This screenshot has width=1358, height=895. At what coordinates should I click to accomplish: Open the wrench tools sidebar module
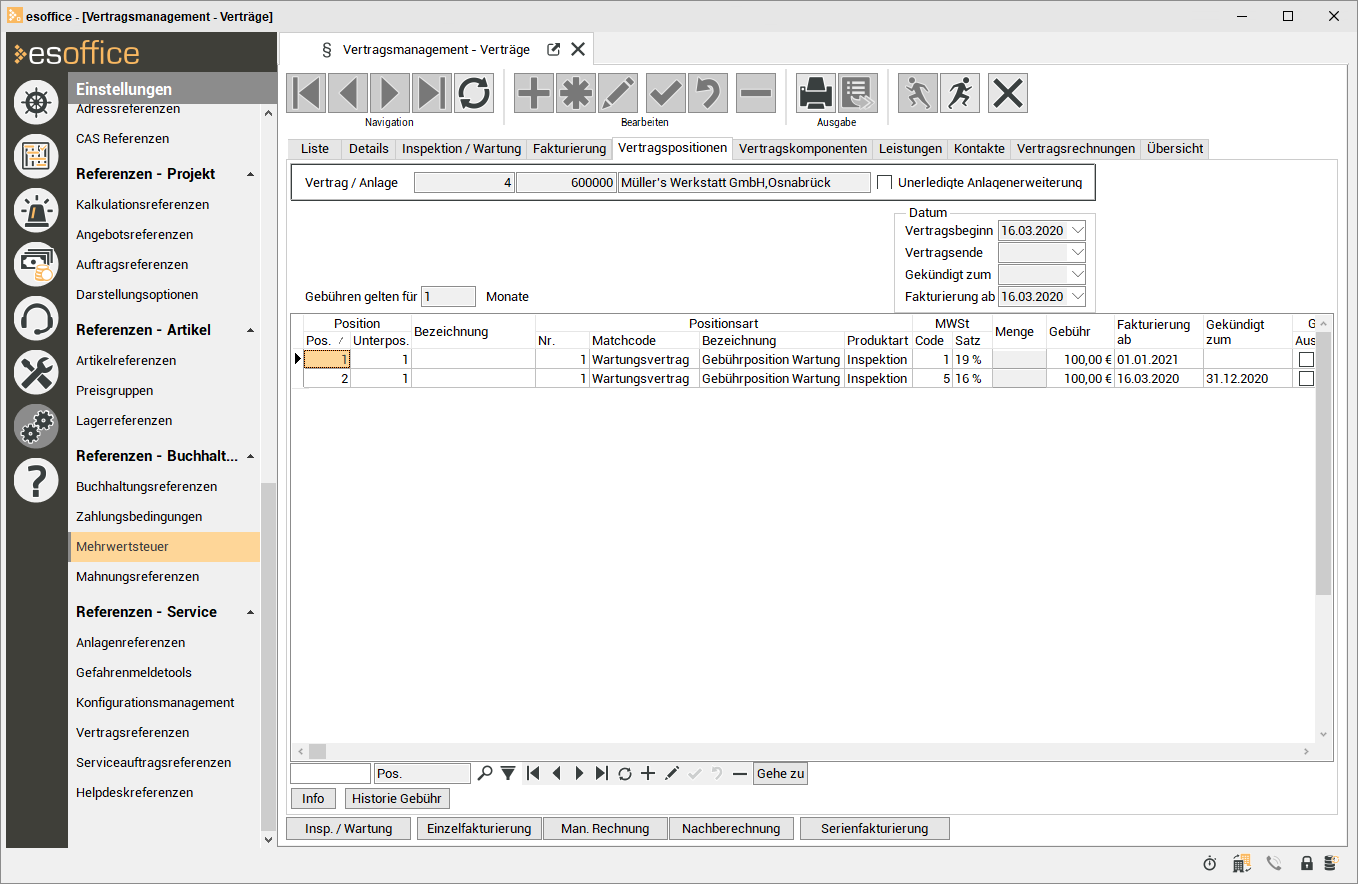tap(36, 372)
